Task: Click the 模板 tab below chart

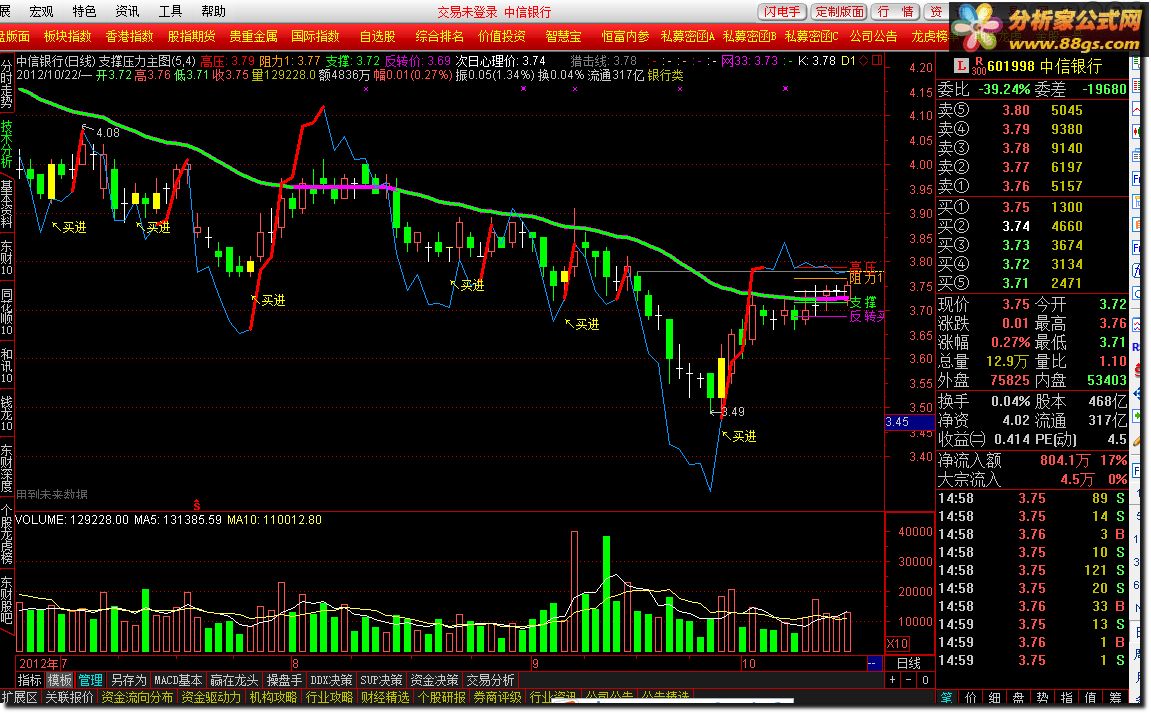Action: (x=59, y=681)
